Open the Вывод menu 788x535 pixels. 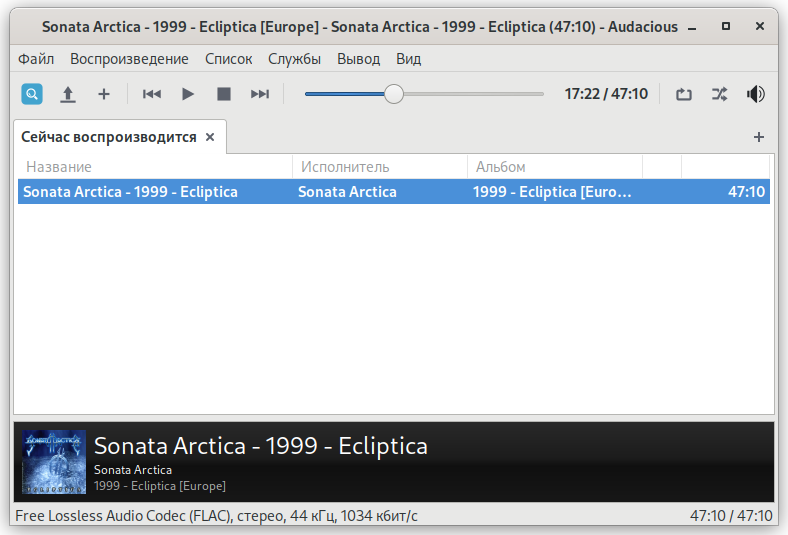tap(358, 59)
